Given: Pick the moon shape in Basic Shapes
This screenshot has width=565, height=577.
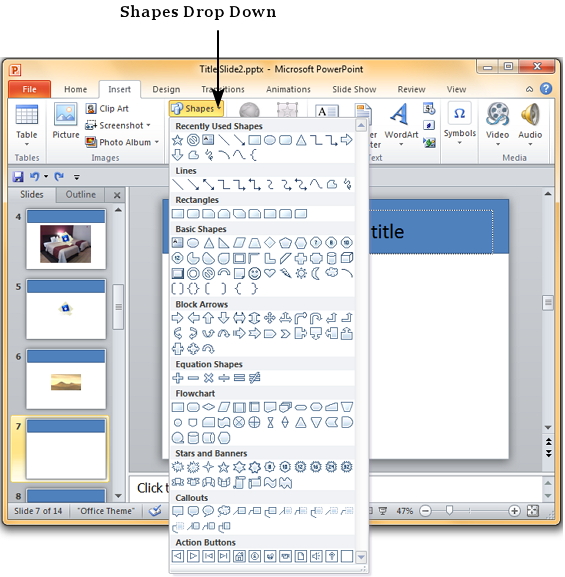Looking at the screenshot, I should pos(316,273).
